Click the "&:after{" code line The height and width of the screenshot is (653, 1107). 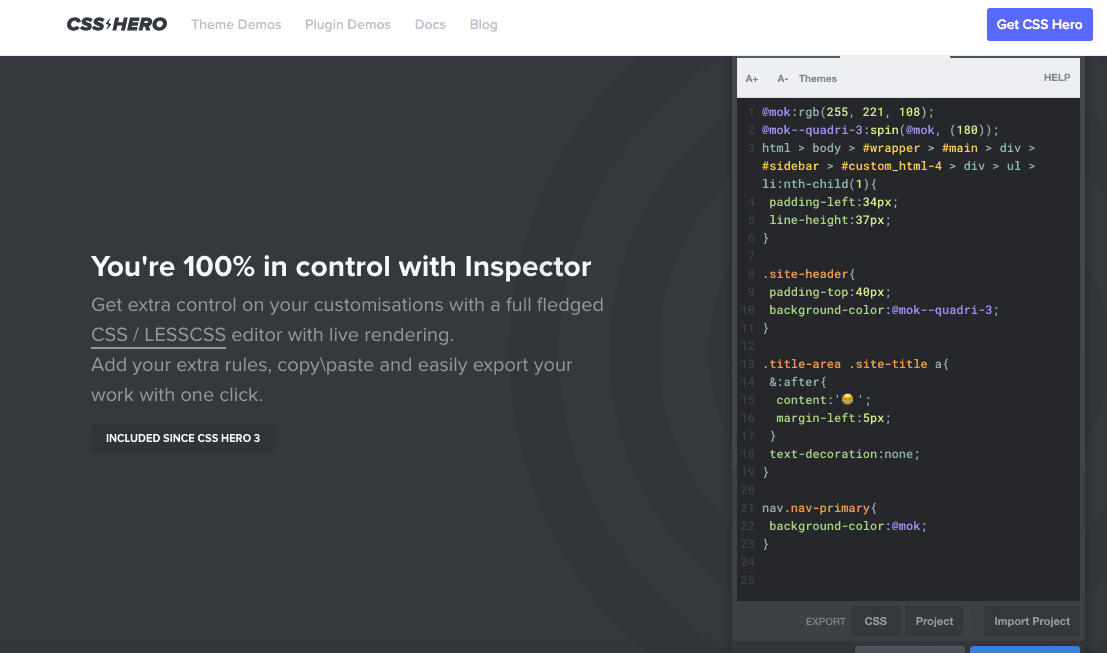(x=798, y=382)
